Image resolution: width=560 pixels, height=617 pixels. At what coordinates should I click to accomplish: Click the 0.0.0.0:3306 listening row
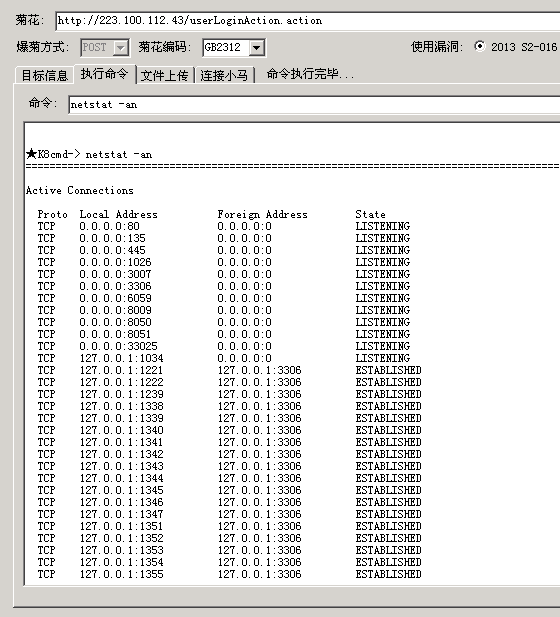224,286
